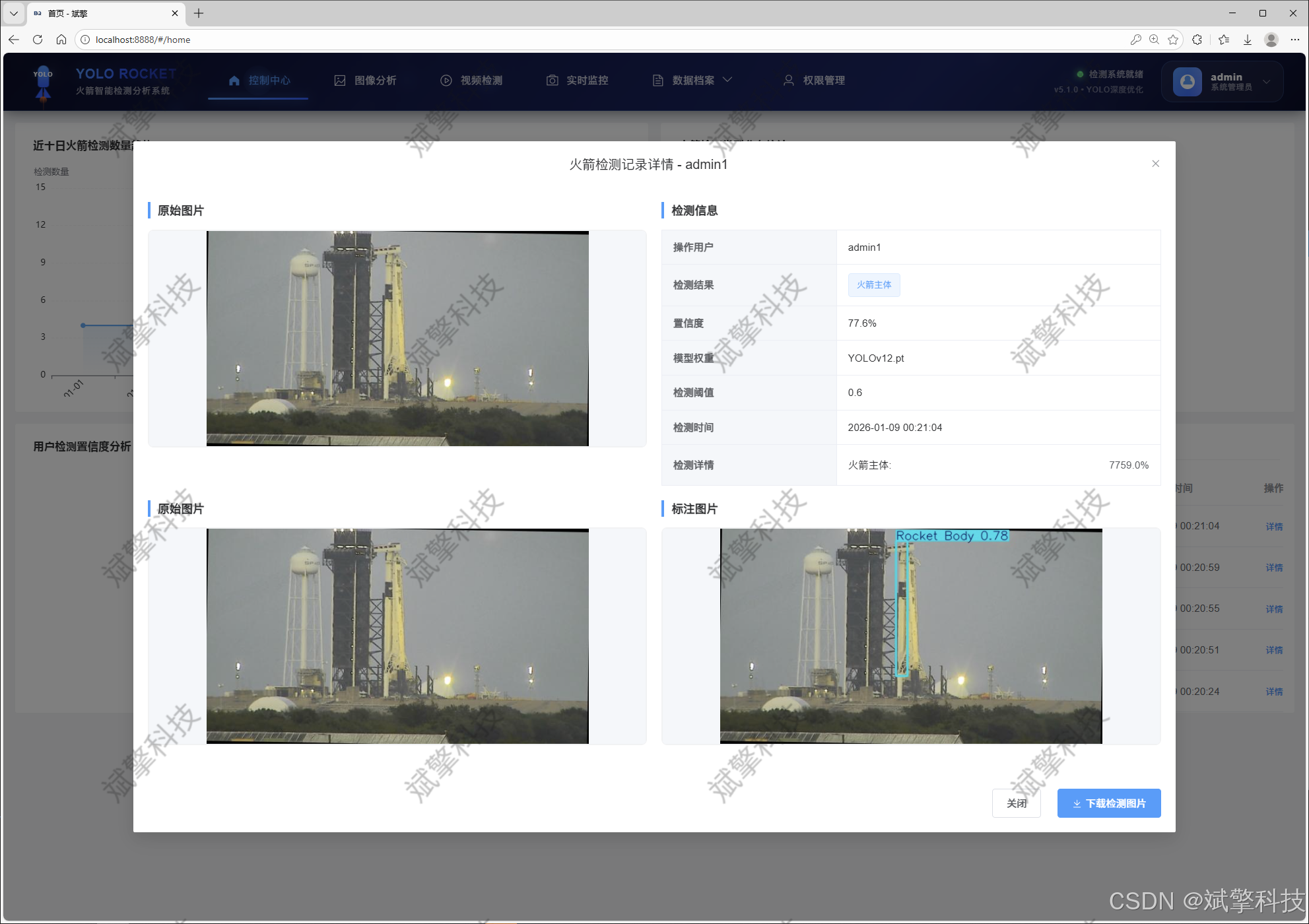Viewport: 1309px width, 924px height.
Task: Click browser back arrow
Action: click(14, 40)
